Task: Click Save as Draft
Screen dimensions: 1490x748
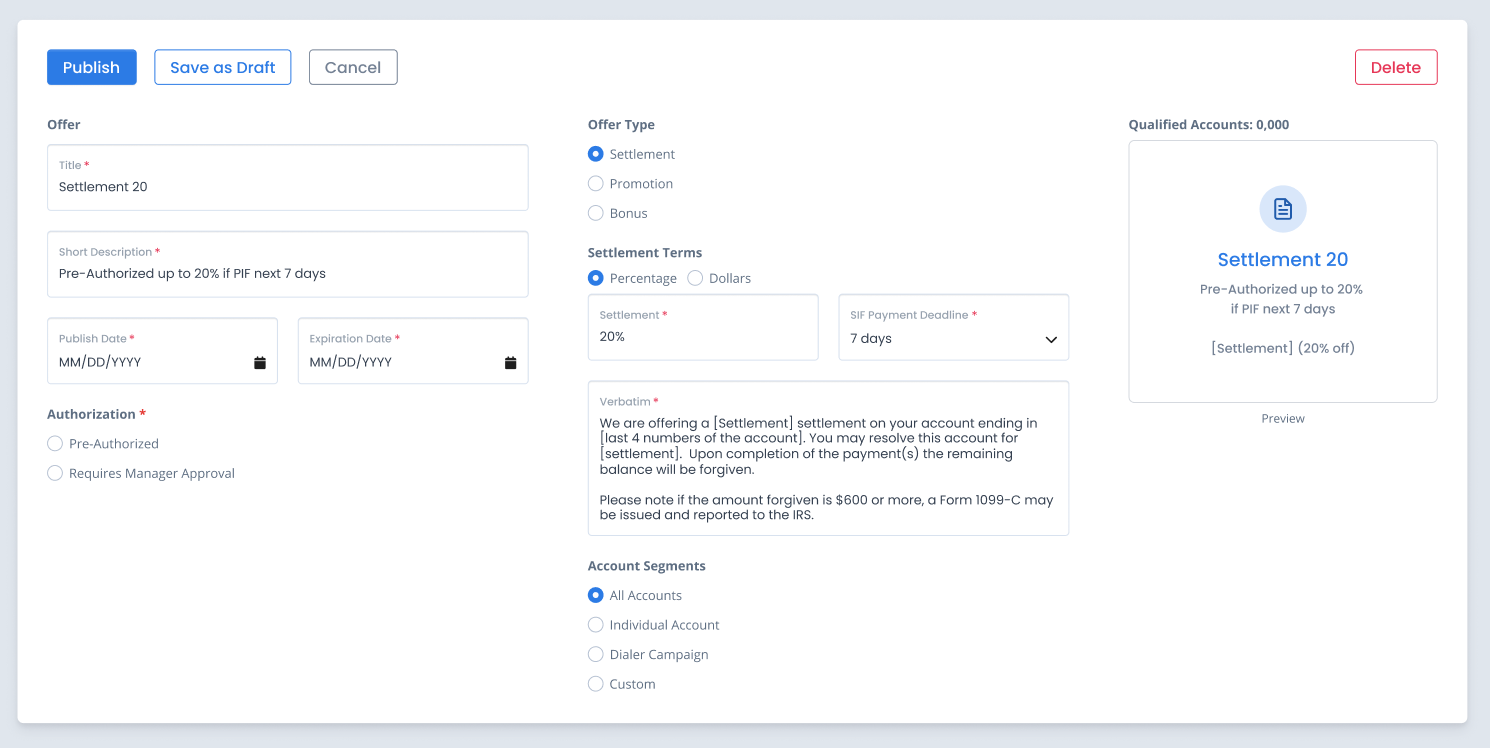Action: click(x=222, y=68)
